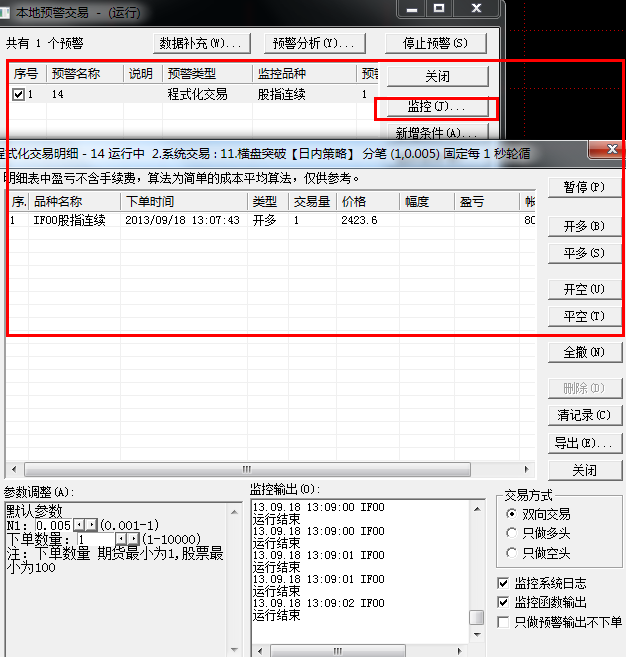Open 预警分析(Y) dialog
Screen dimensions: 626x657
[x=315, y=44]
